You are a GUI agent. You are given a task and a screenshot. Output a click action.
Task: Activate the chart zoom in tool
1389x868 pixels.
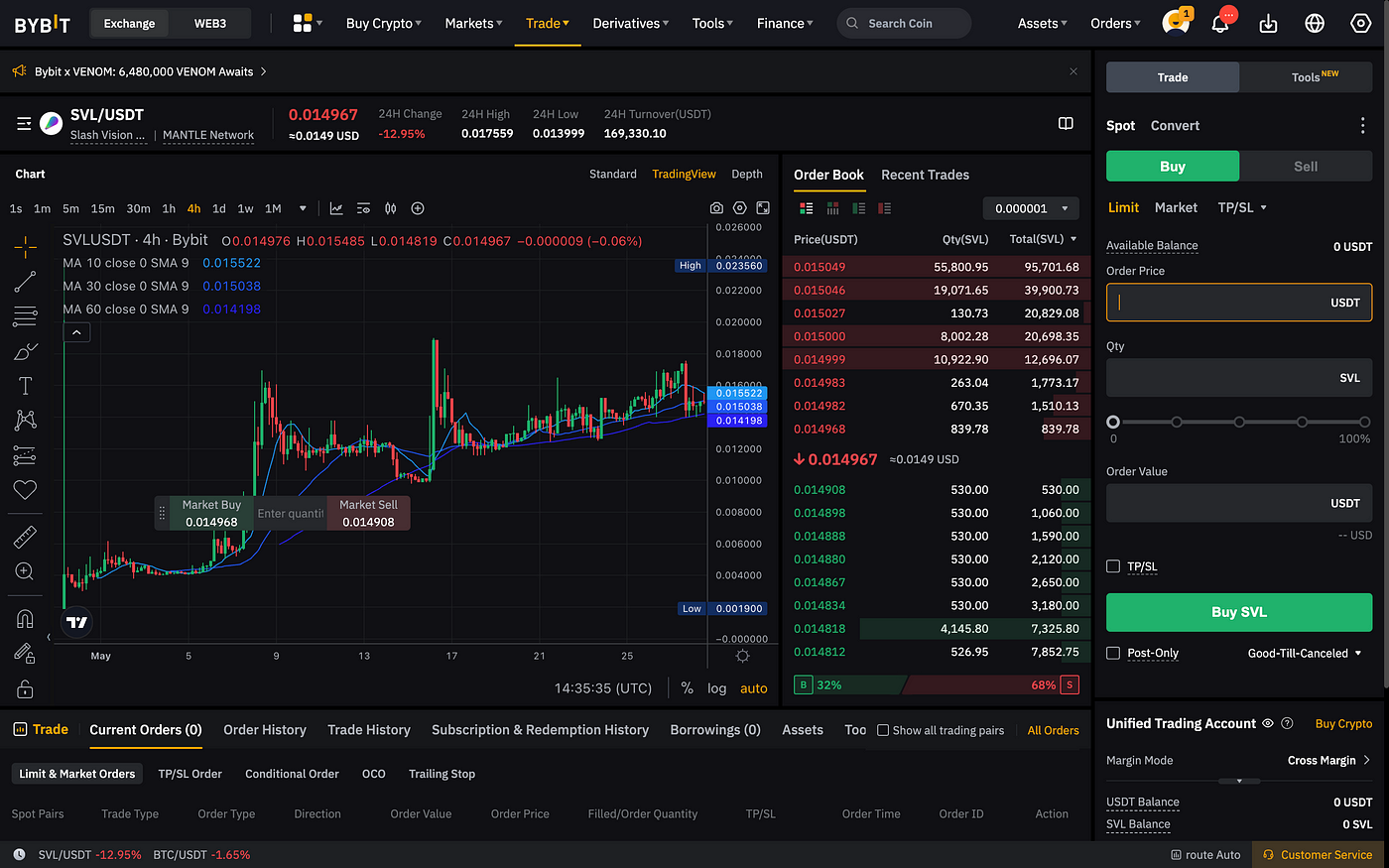tap(25, 571)
